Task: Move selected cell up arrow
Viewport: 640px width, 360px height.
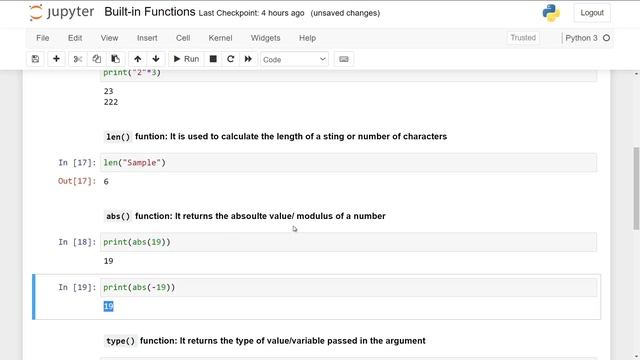Action: coord(138,59)
